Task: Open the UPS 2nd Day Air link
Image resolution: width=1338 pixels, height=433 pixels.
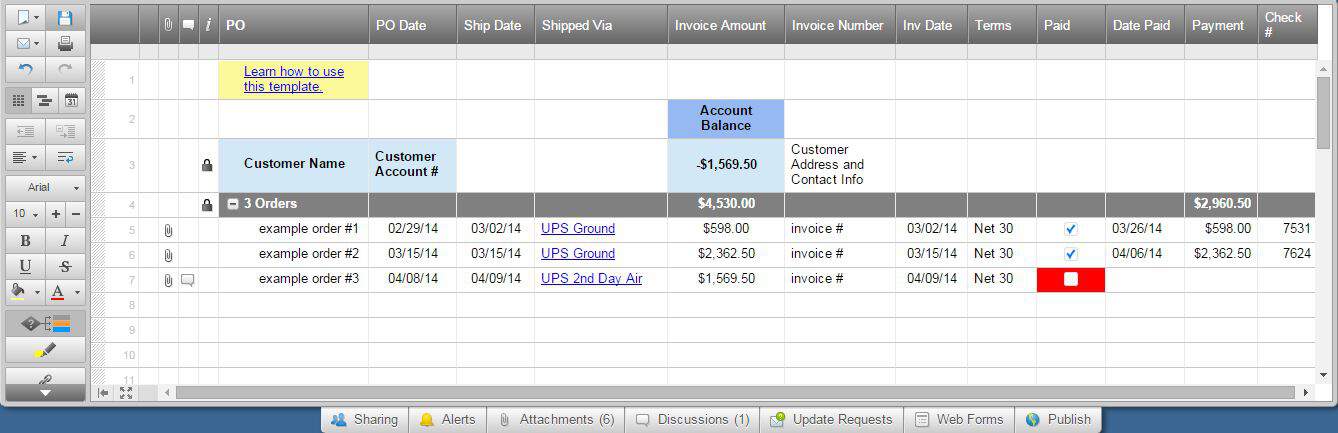Action: pyautogui.click(x=591, y=279)
